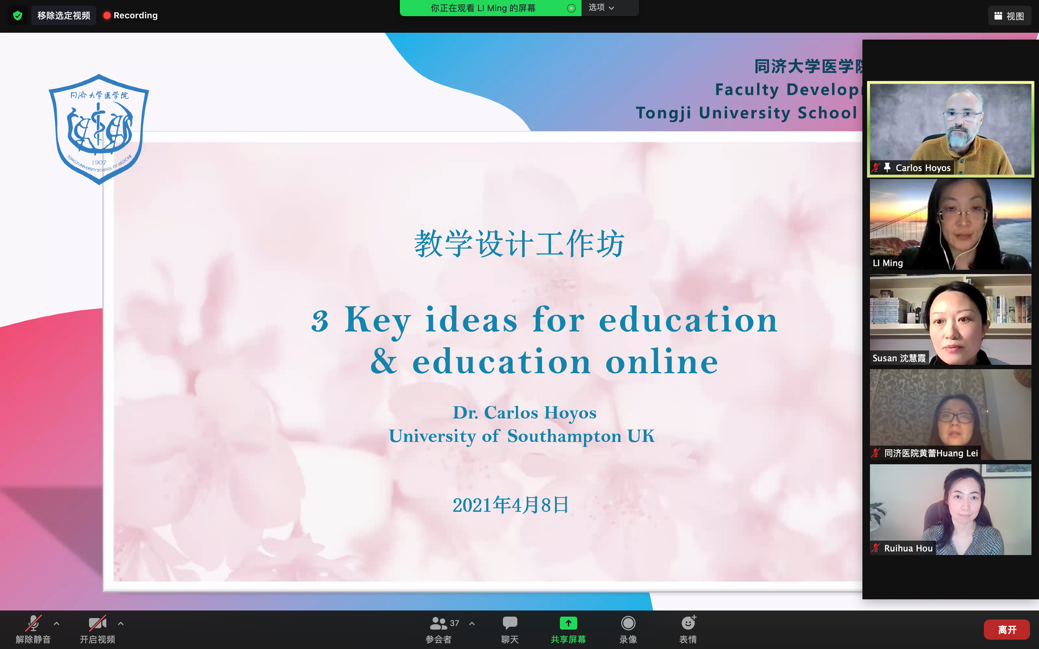This screenshot has height=649, width=1039.
Task: Click 移除选定视频 to unpin video
Action: pos(63,16)
